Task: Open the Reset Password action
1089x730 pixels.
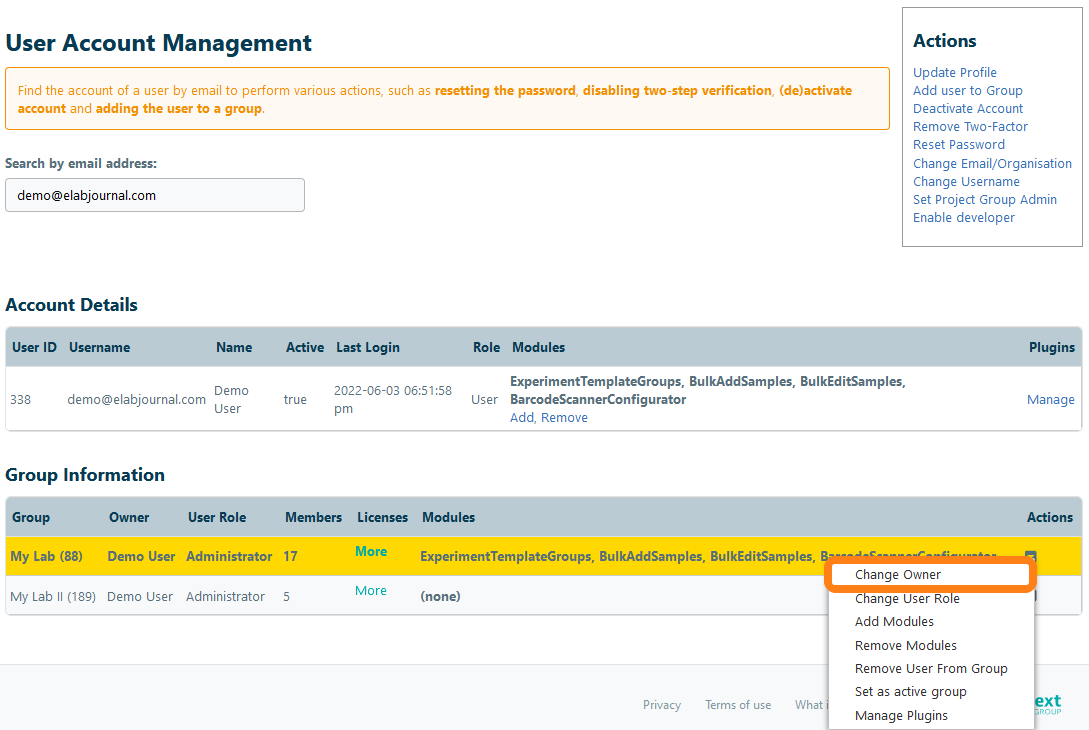Action: click(x=958, y=145)
